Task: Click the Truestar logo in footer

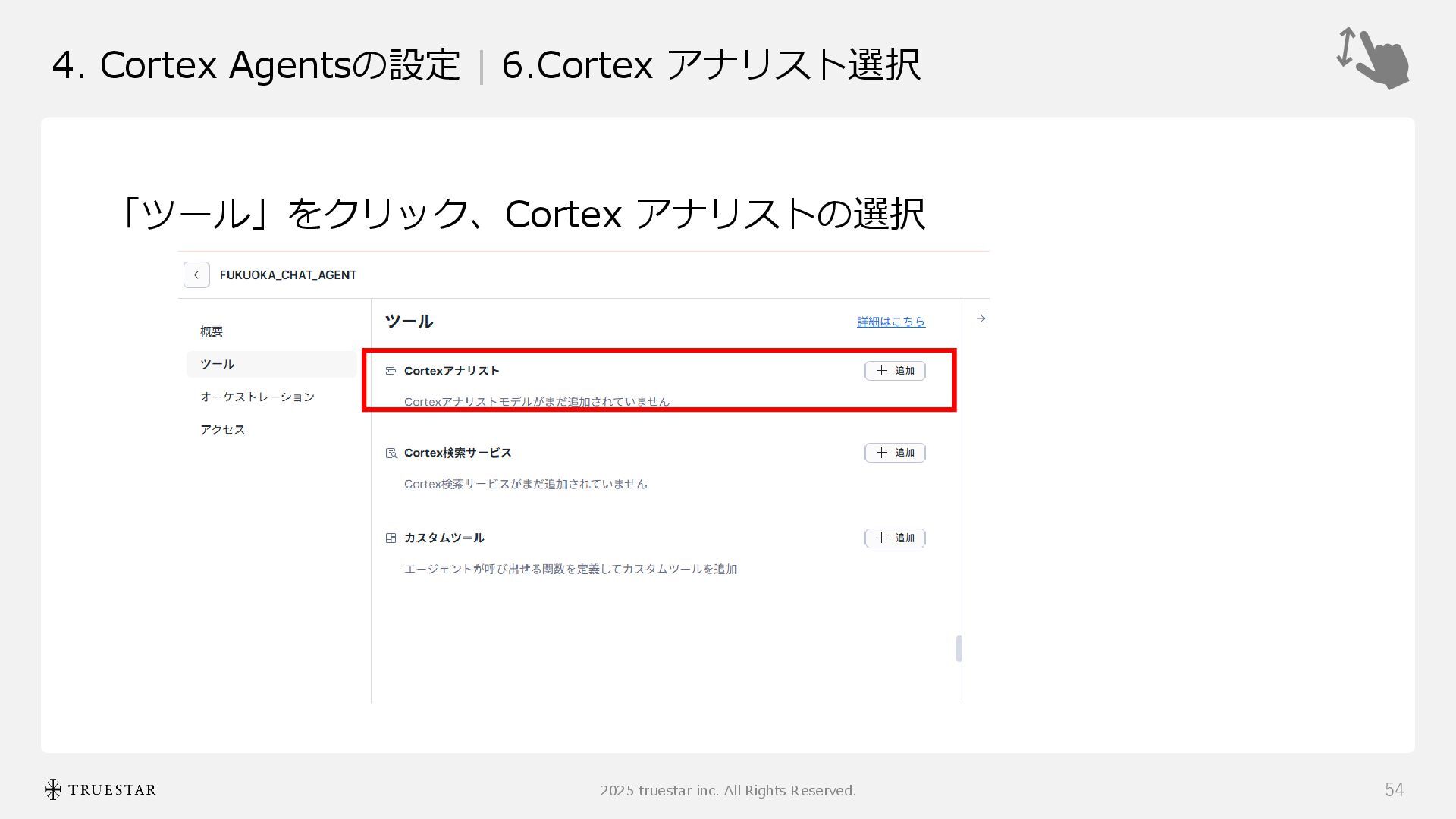Action: click(x=100, y=789)
